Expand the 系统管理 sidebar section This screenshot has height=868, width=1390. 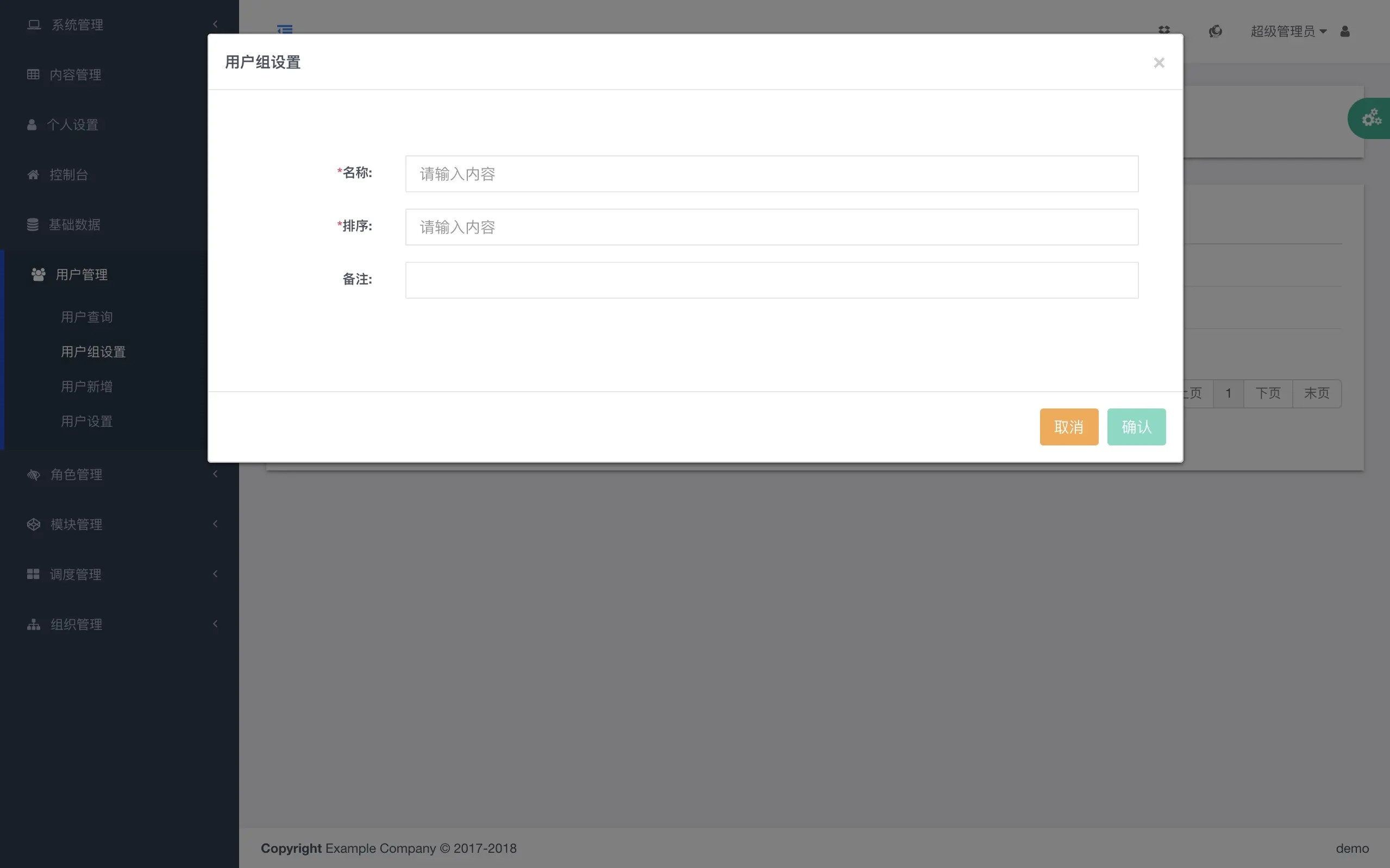77,24
